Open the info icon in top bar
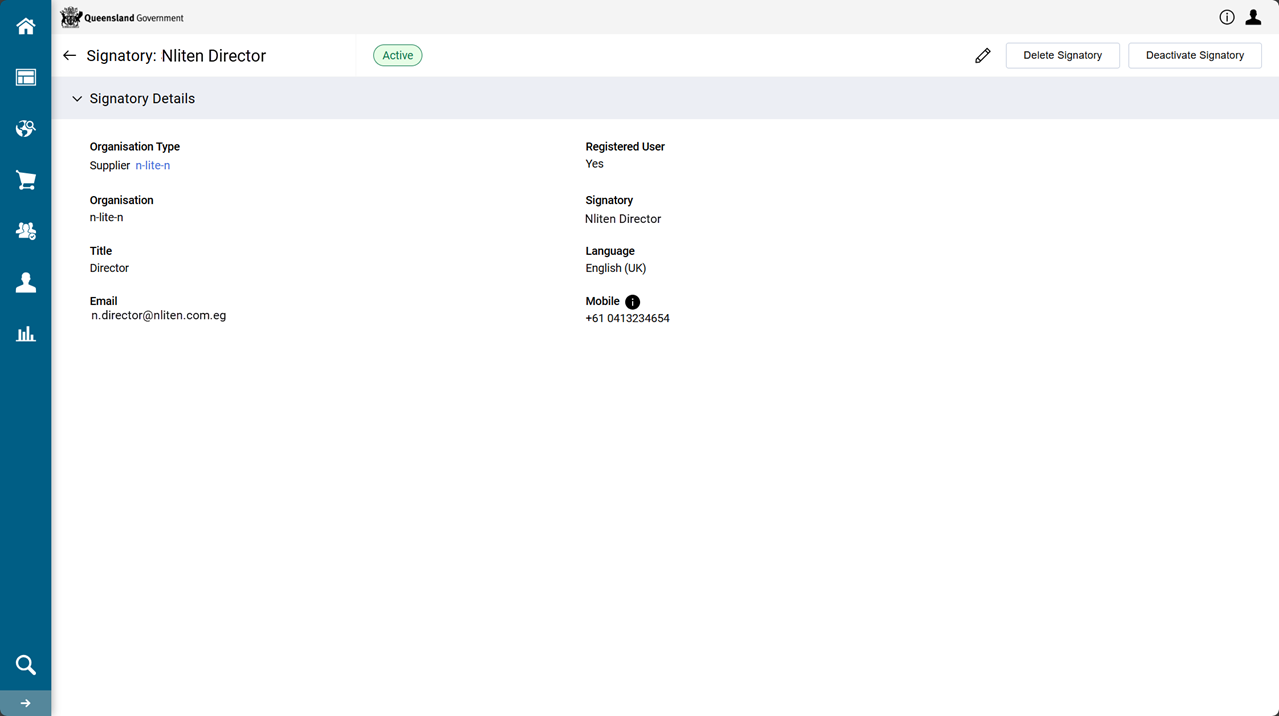This screenshot has width=1279, height=716. click(x=1226, y=17)
